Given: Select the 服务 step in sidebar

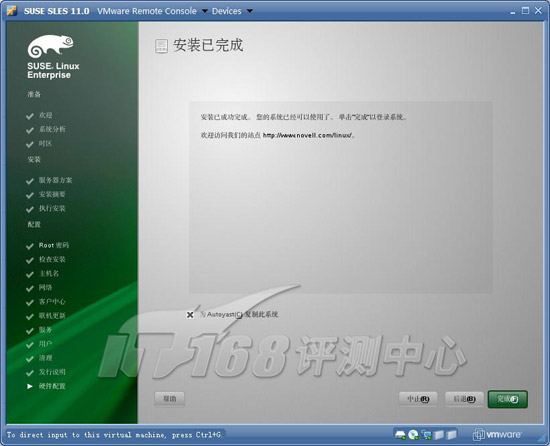Looking at the screenshot, I should pos(45,330).
